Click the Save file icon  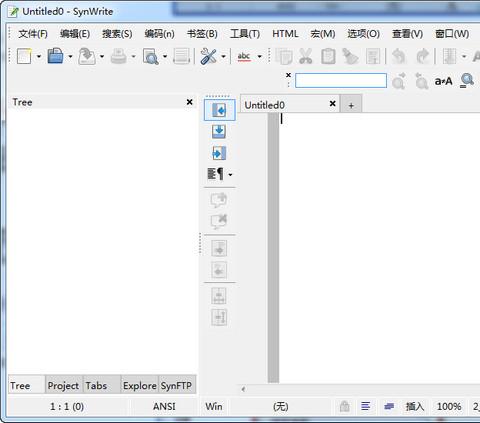click(x=87, y=56)
